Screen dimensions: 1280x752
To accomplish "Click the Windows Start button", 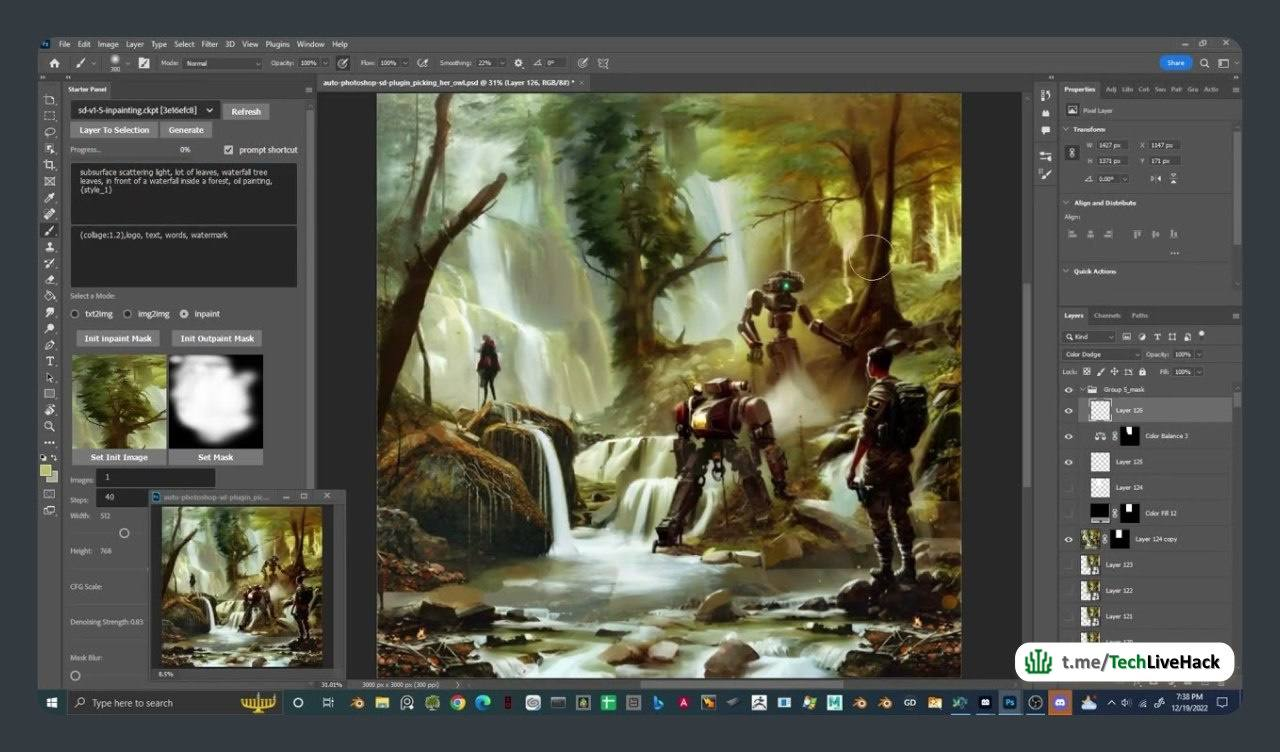I will click(x=53, y=703).
